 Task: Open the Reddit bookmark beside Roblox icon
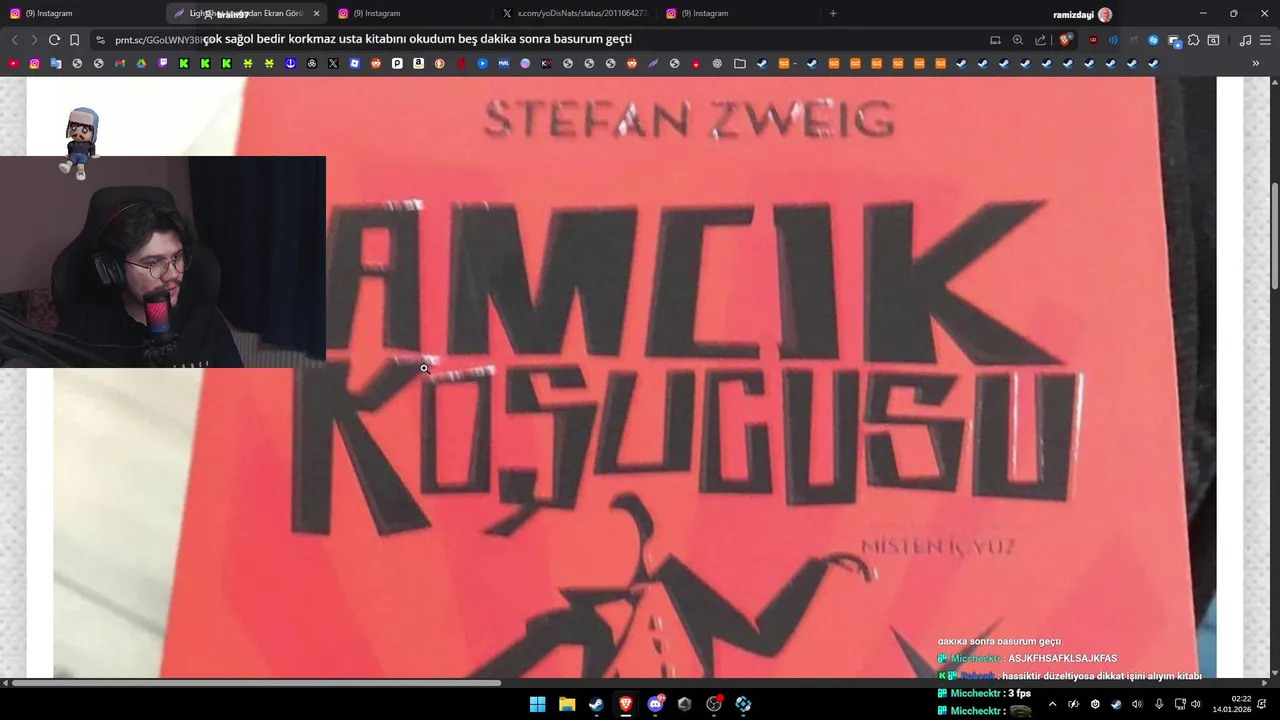(x=375, y=63)
